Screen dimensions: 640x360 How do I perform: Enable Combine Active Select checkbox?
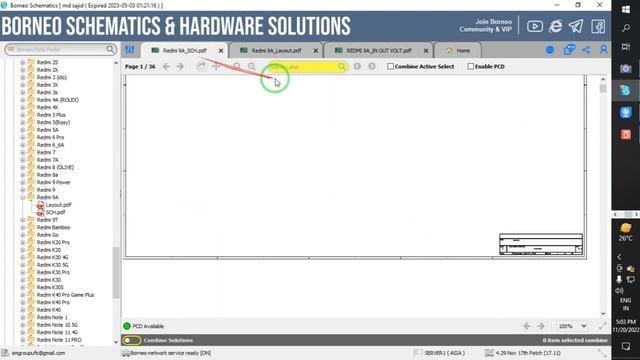[x=390, y=66]
